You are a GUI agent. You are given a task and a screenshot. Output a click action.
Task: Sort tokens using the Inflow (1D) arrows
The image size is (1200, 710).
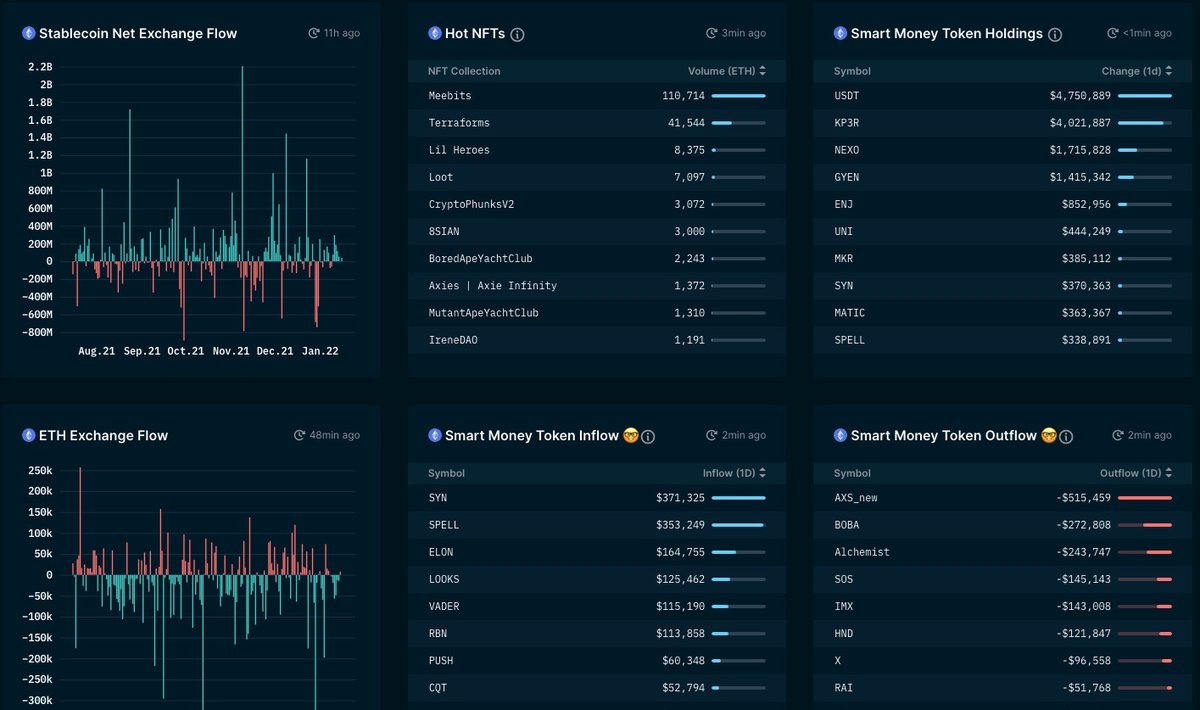762,473
